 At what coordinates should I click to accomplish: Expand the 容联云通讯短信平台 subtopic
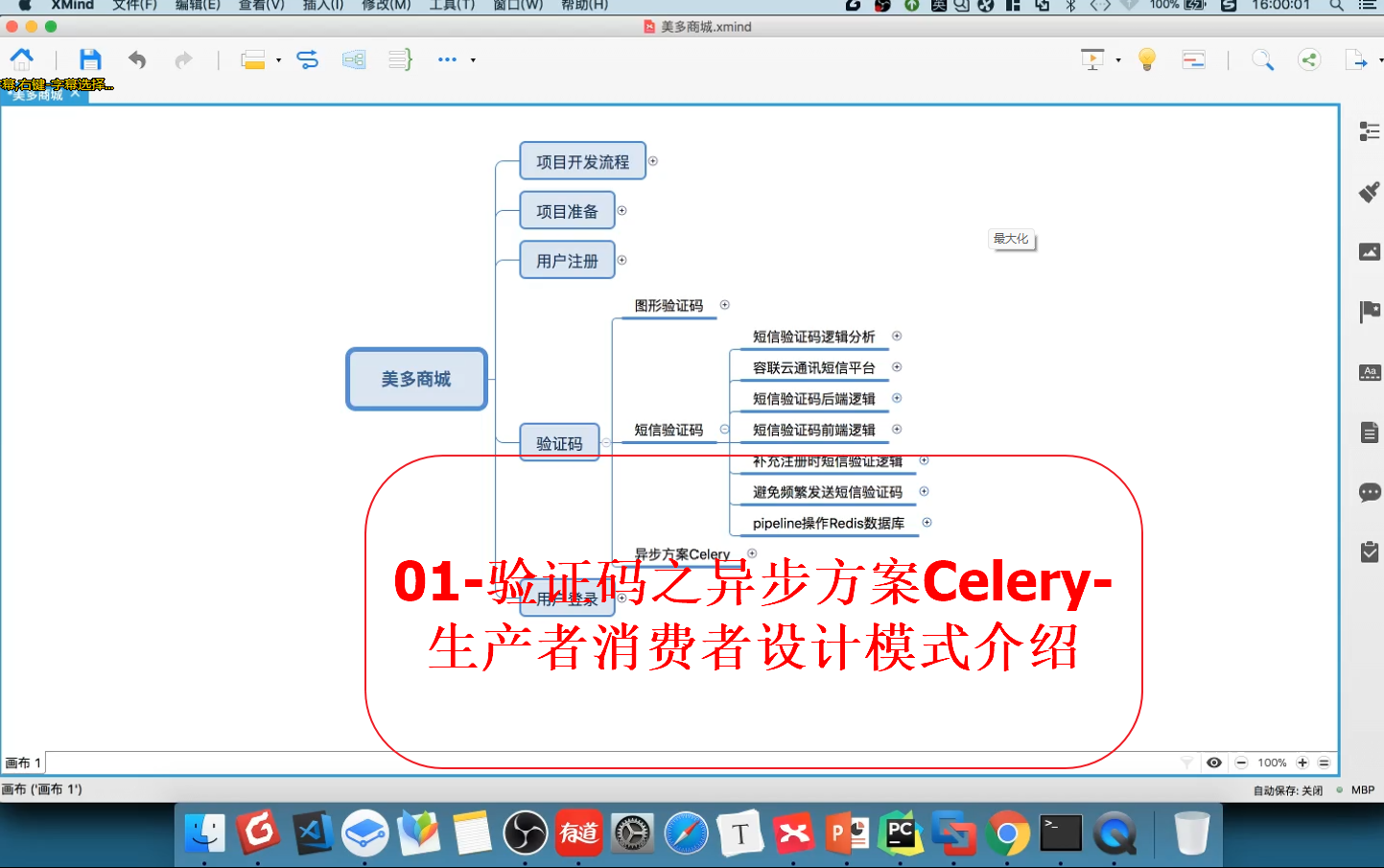[897, 366]
